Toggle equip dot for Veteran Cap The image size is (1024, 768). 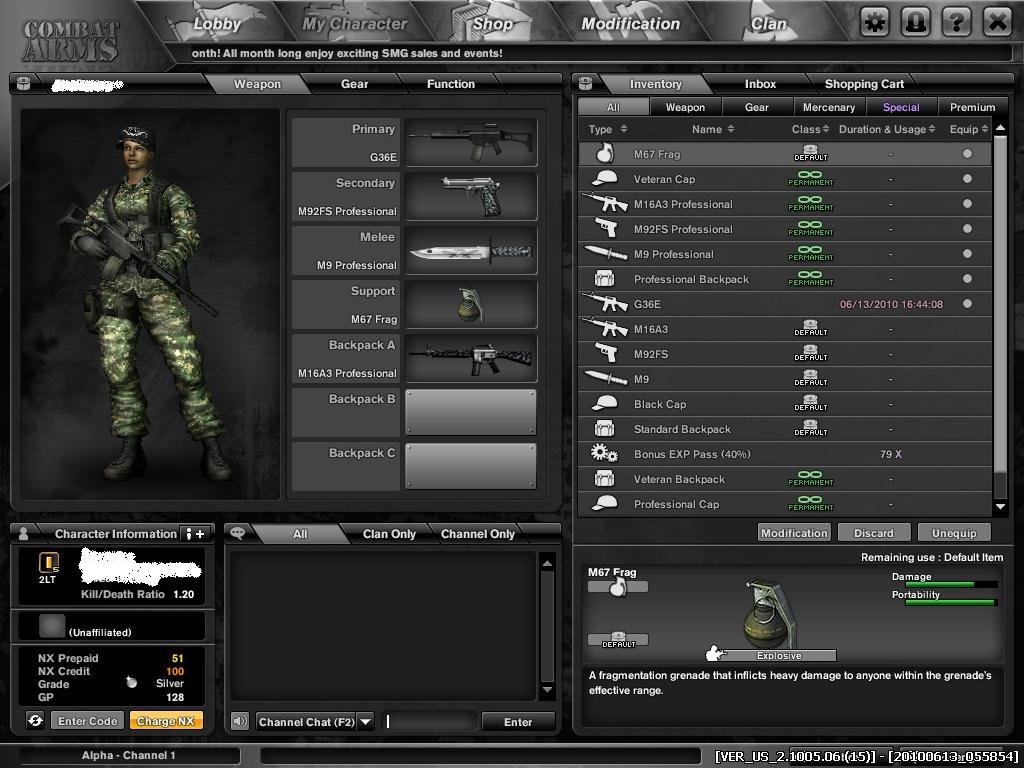click(967, 178)
